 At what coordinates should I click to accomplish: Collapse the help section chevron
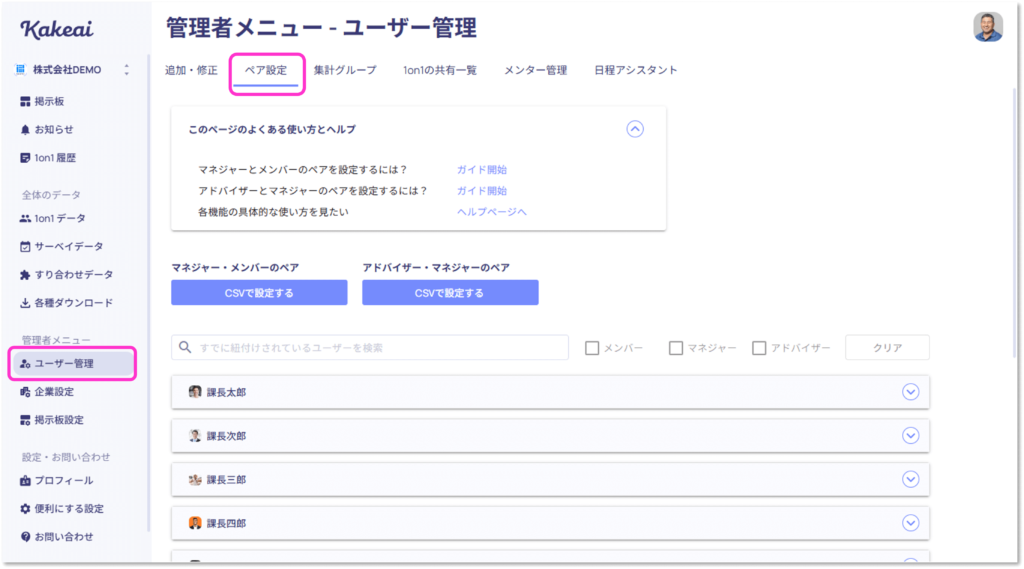(635, 129)
